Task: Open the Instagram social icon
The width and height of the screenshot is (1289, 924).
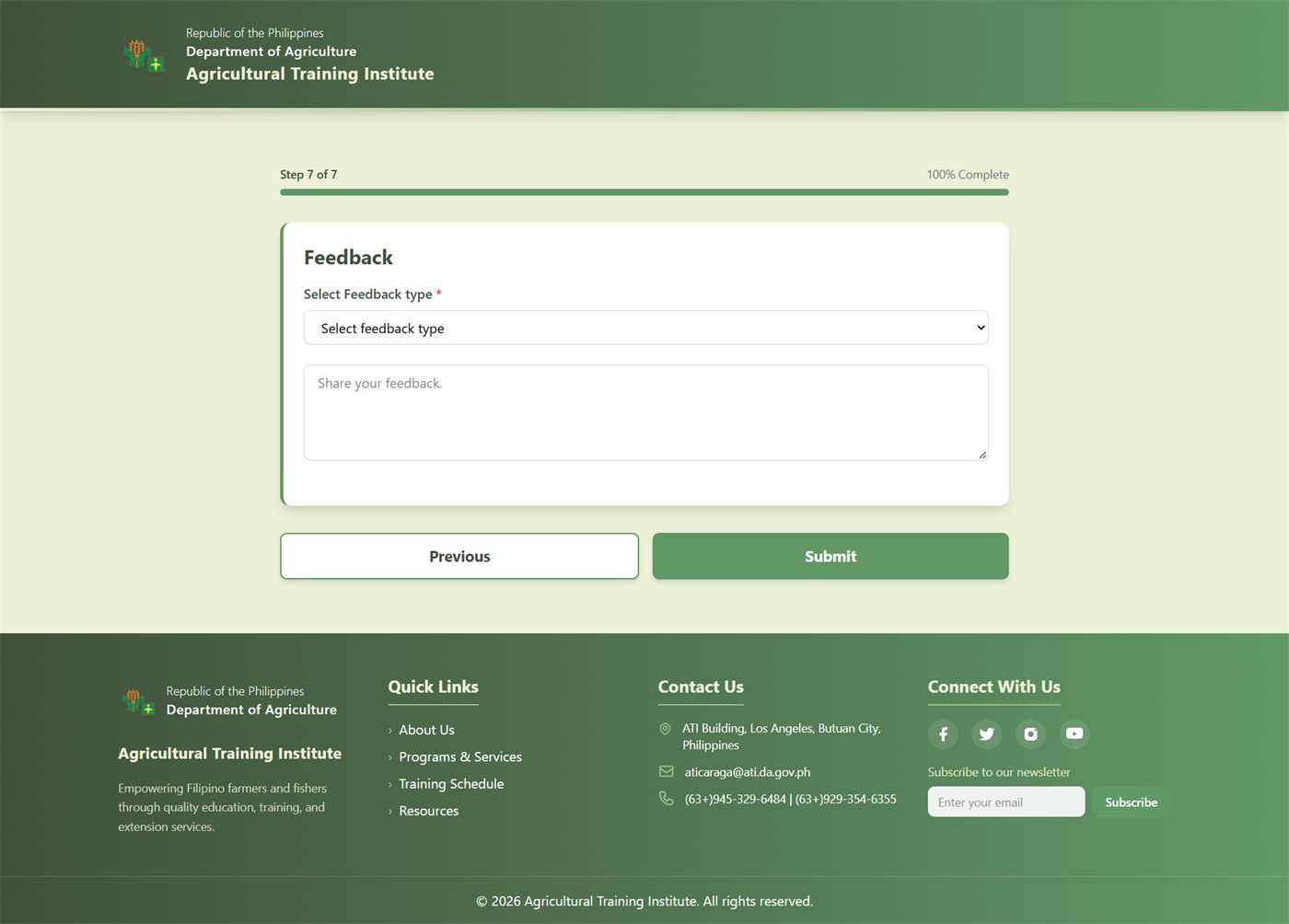Action: point(1031,733)
